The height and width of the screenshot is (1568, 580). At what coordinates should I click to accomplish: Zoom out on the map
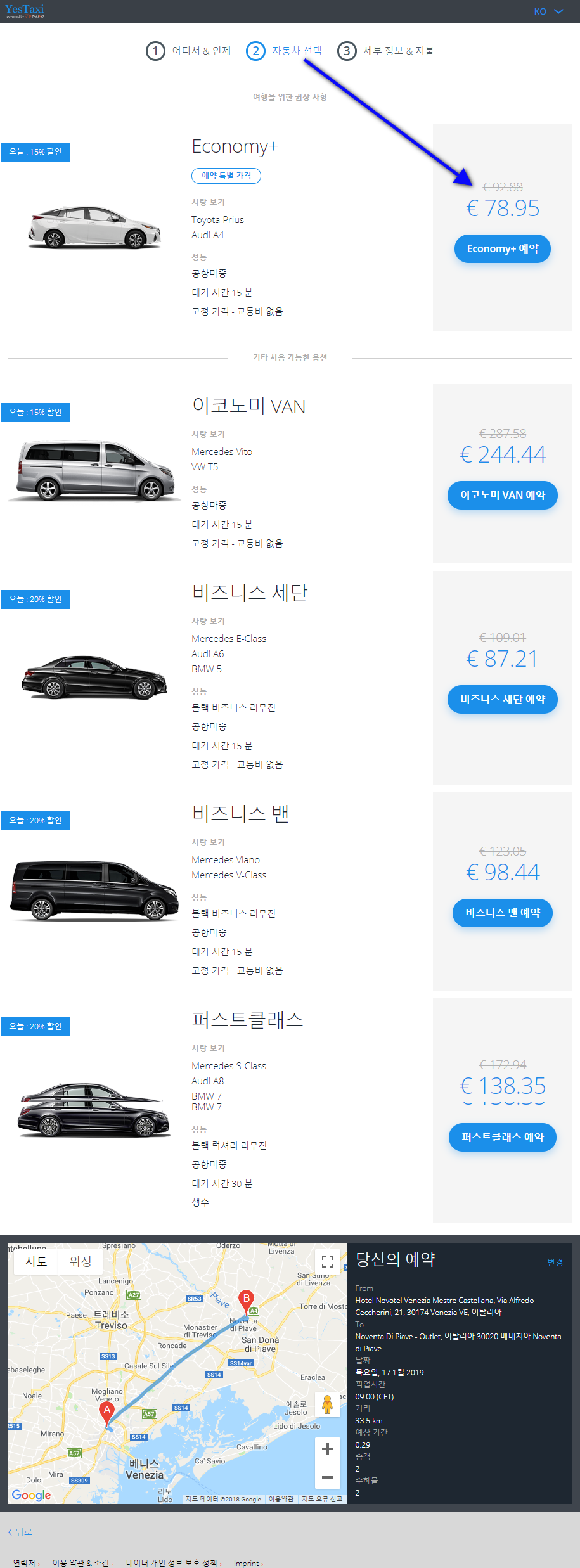click(x=328, y=1476)
